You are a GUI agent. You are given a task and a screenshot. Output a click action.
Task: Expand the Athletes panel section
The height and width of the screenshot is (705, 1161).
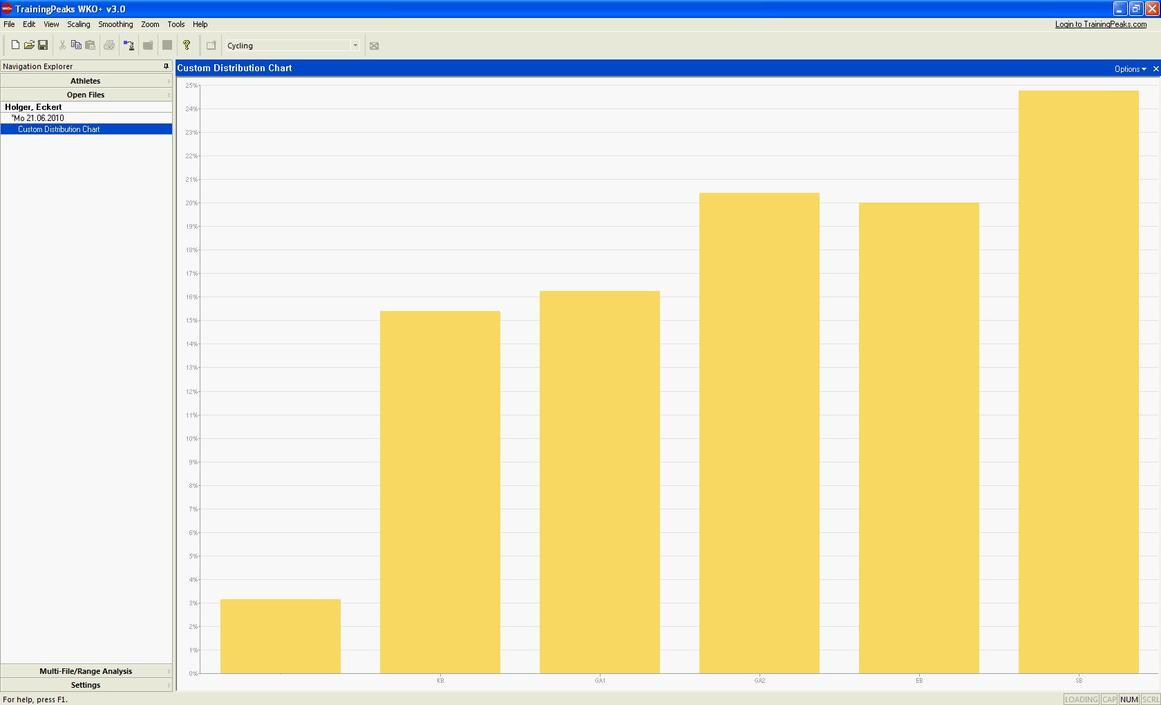click(85, 81)
